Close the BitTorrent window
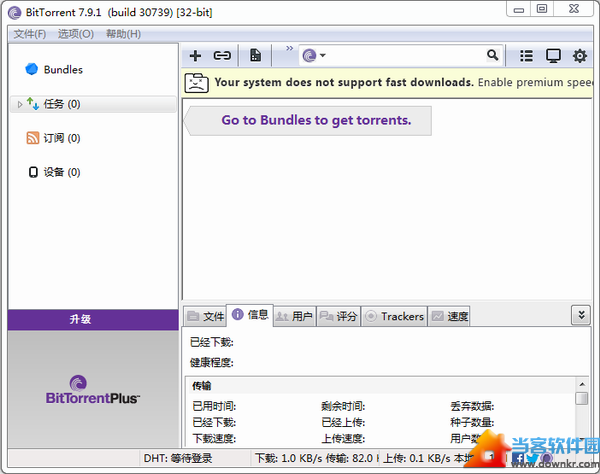Image resolution: width=600 pixels, height=474 pixels. (573, 9)
